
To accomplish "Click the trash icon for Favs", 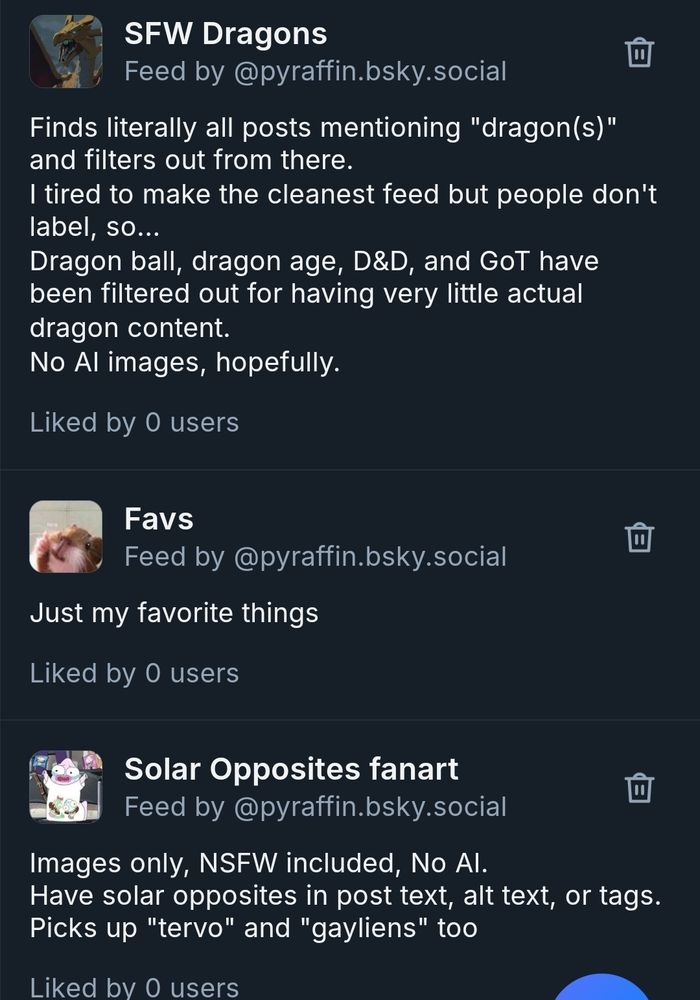I will coord(639,537).
